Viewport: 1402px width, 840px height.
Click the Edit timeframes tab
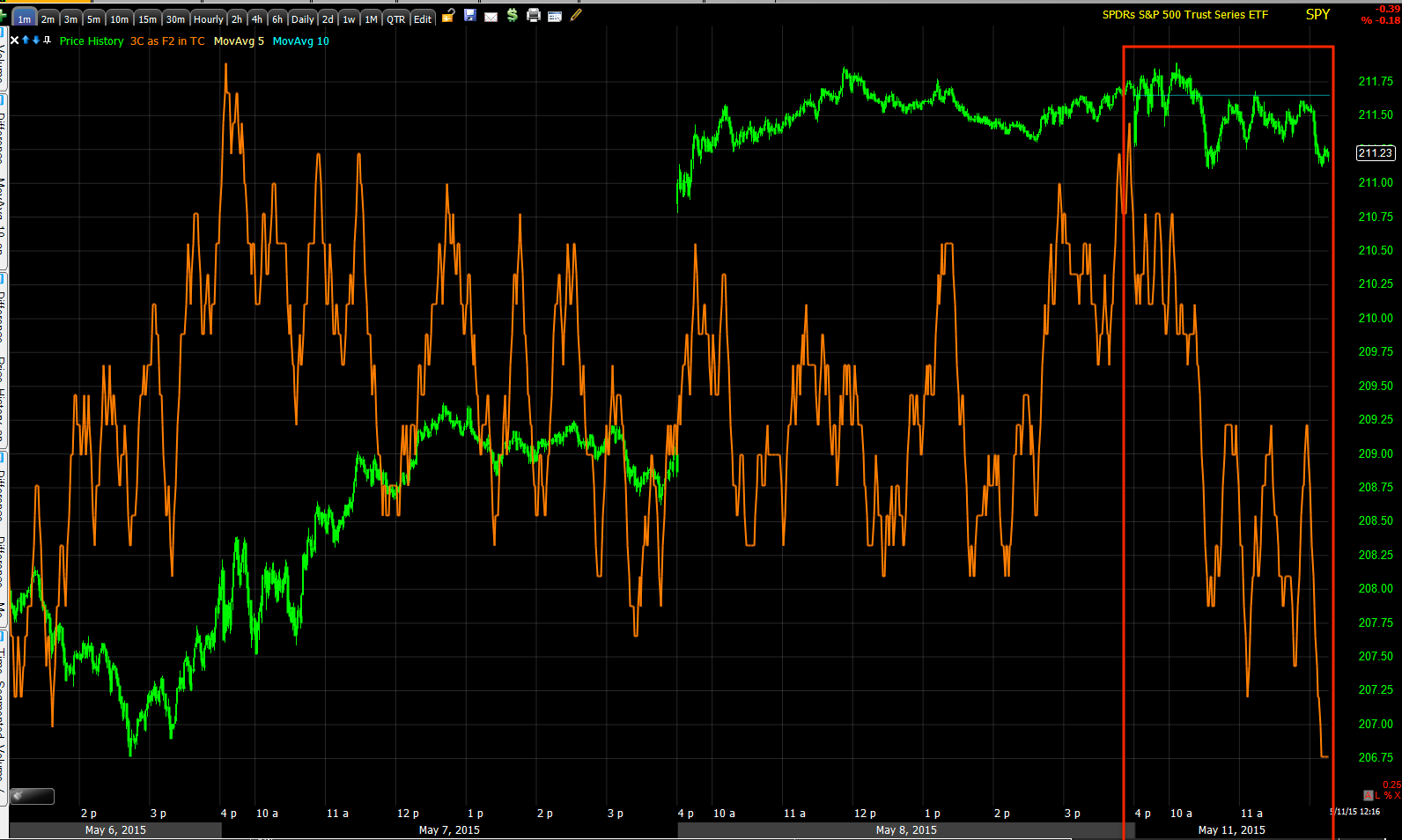coord(423,18)
